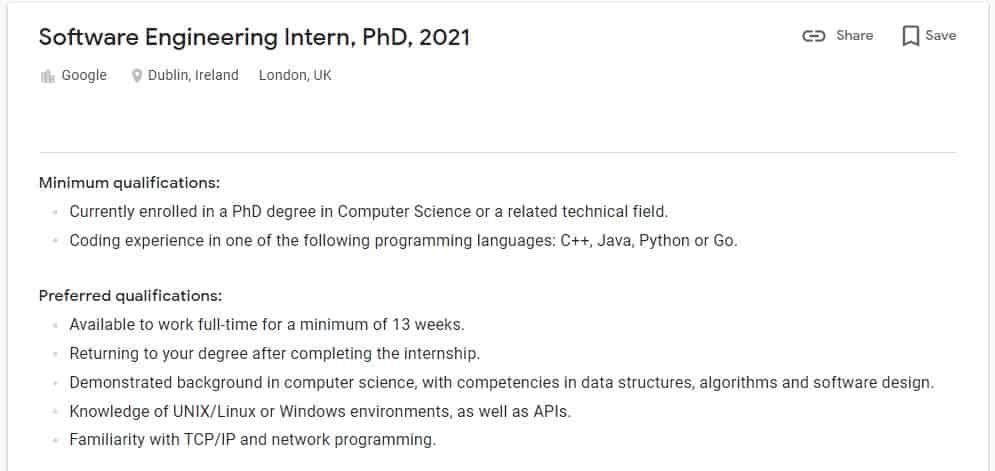The width and height of the screenshot is (995, 471).
Task: Click the Save bookmark icon
Action: tap(911, 36)
